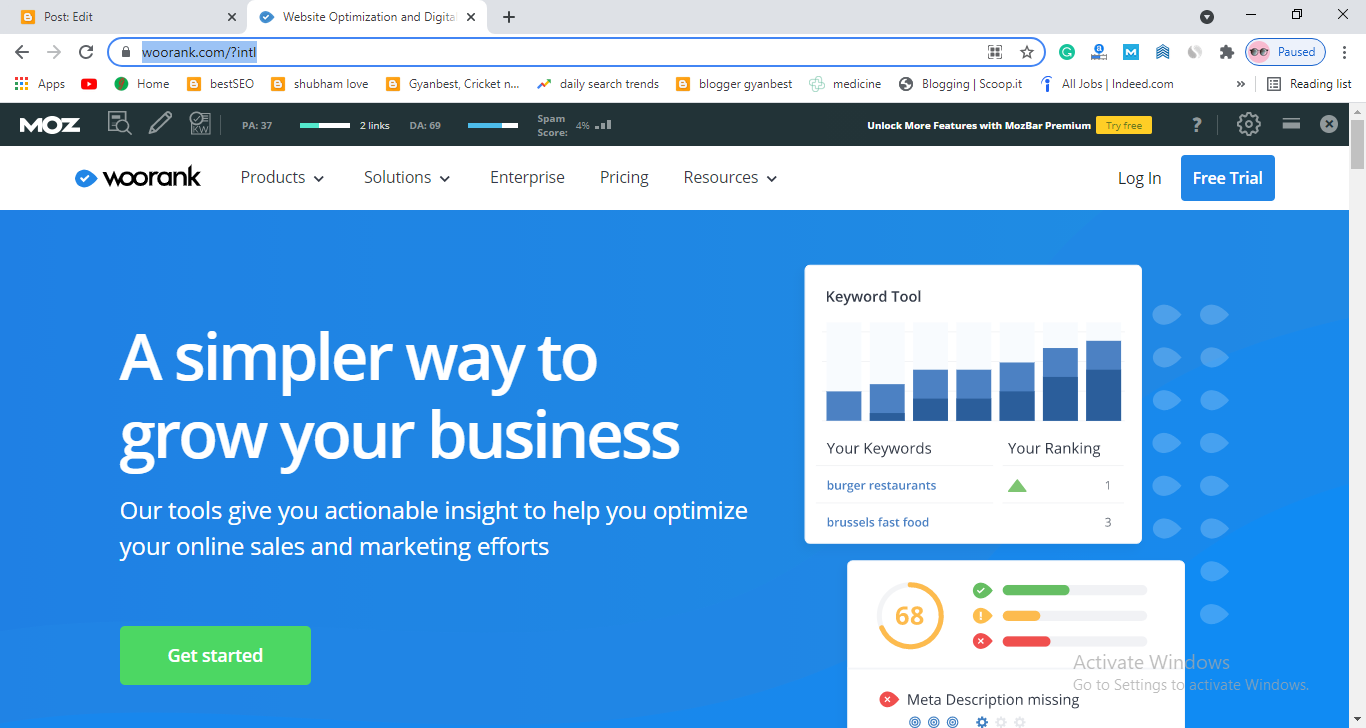
Task: Expand the Resources menu
Action: coord(730,178)
